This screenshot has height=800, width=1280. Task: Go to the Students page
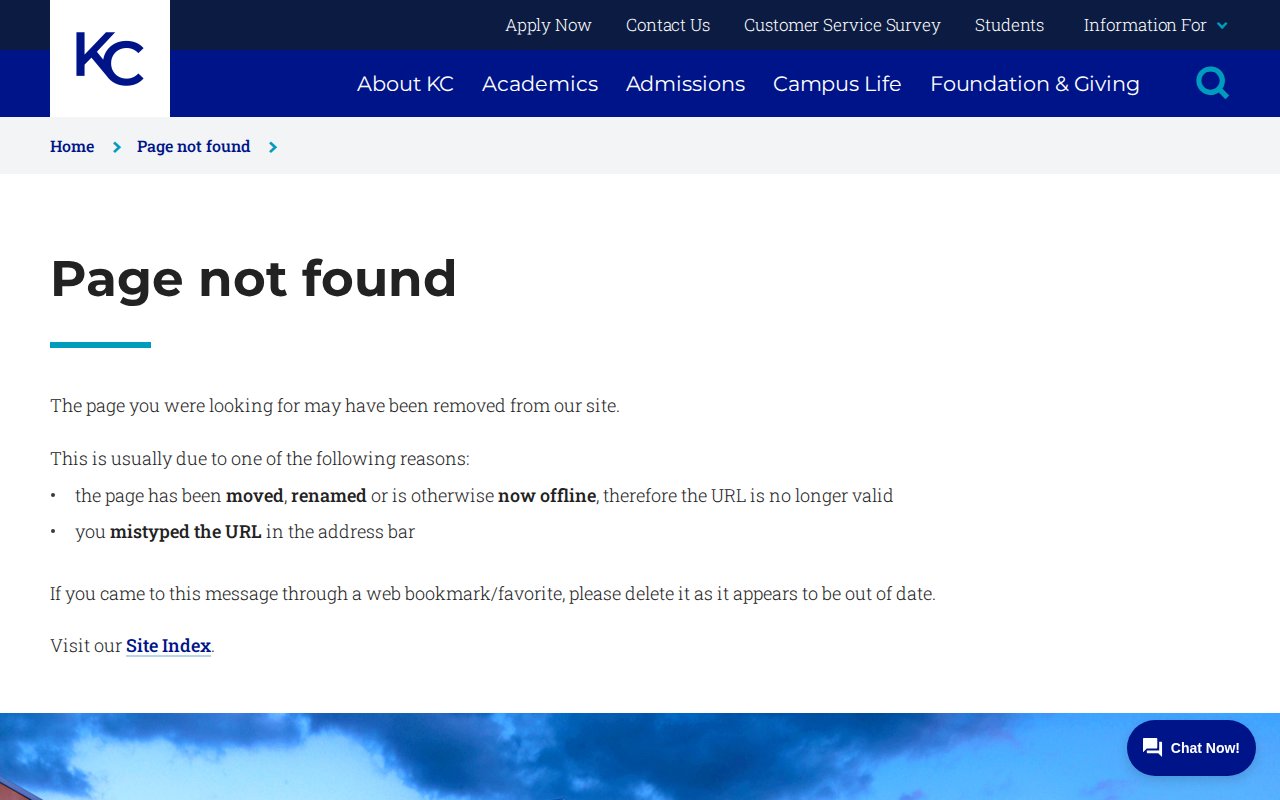pyautogui.click(x=1009, y=25)
